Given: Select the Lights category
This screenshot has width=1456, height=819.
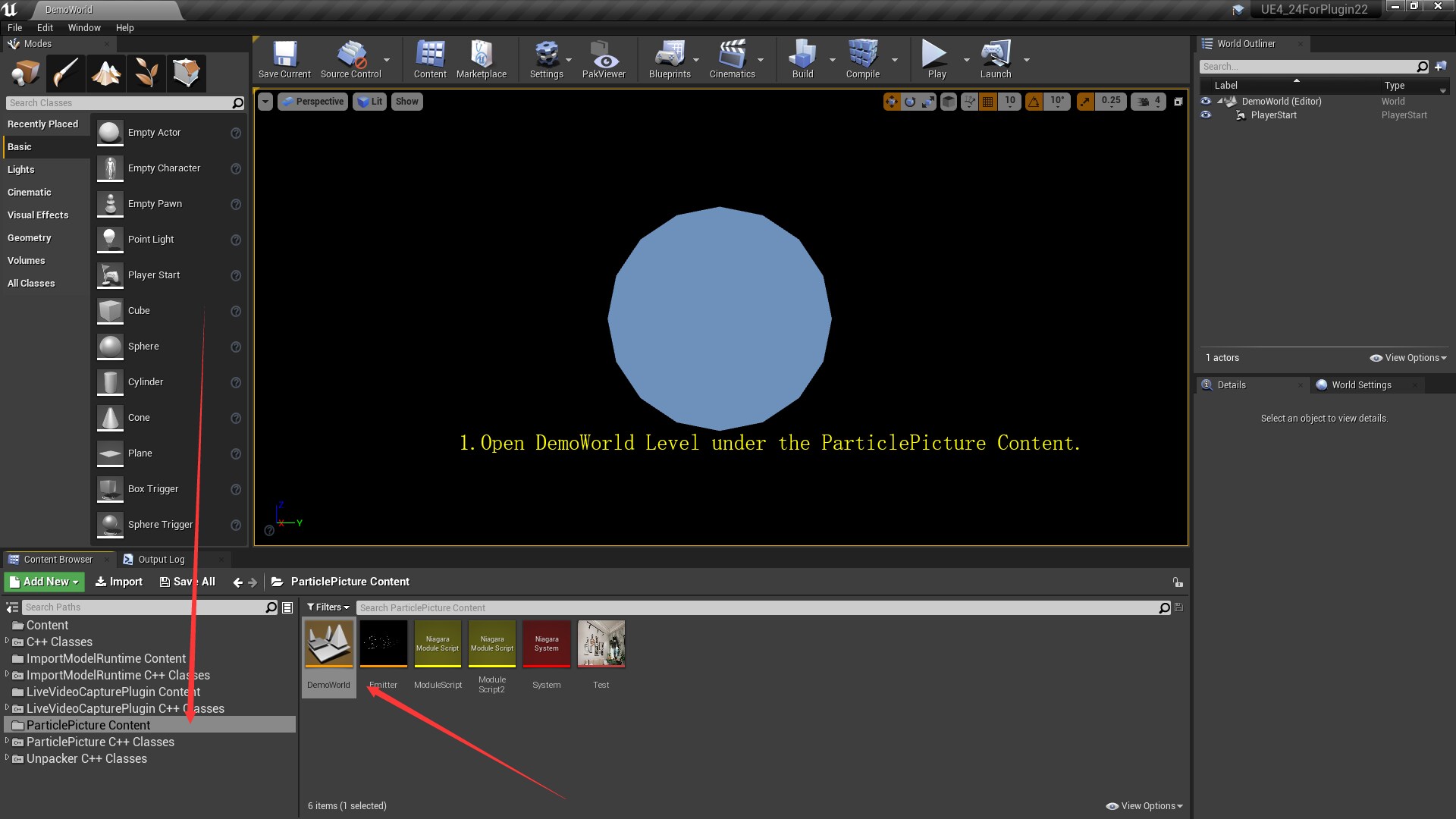Looking at the screenshot, I should pyautogui.click(x=21, y=169).
